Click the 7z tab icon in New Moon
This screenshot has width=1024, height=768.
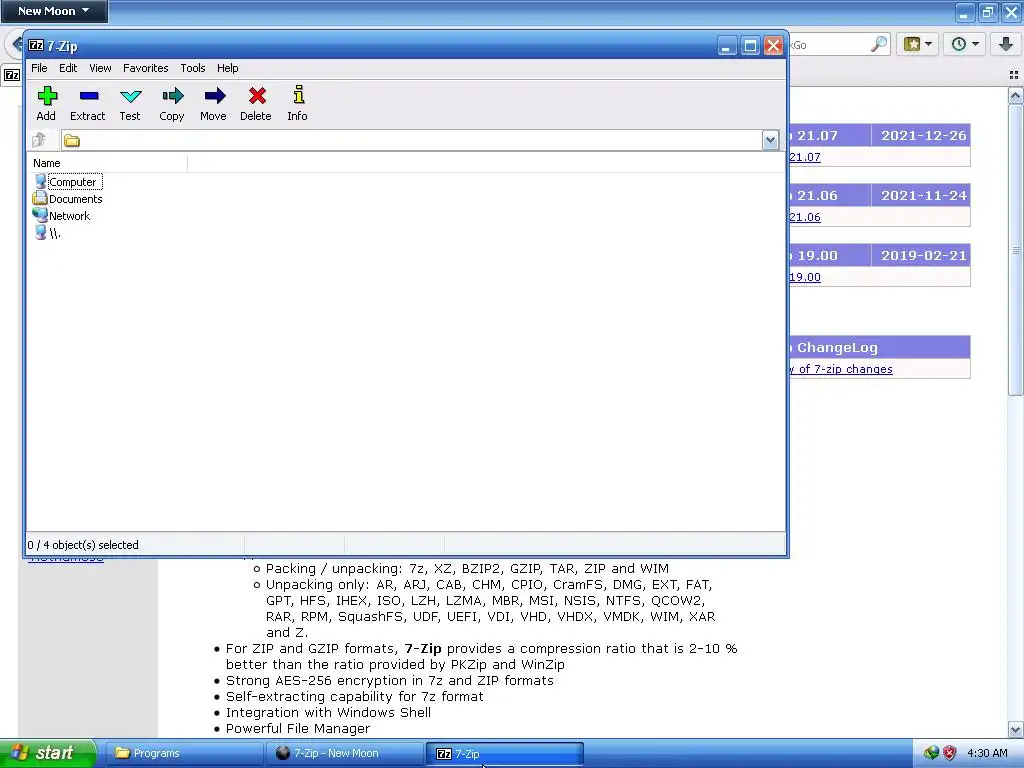coord(12,75)
